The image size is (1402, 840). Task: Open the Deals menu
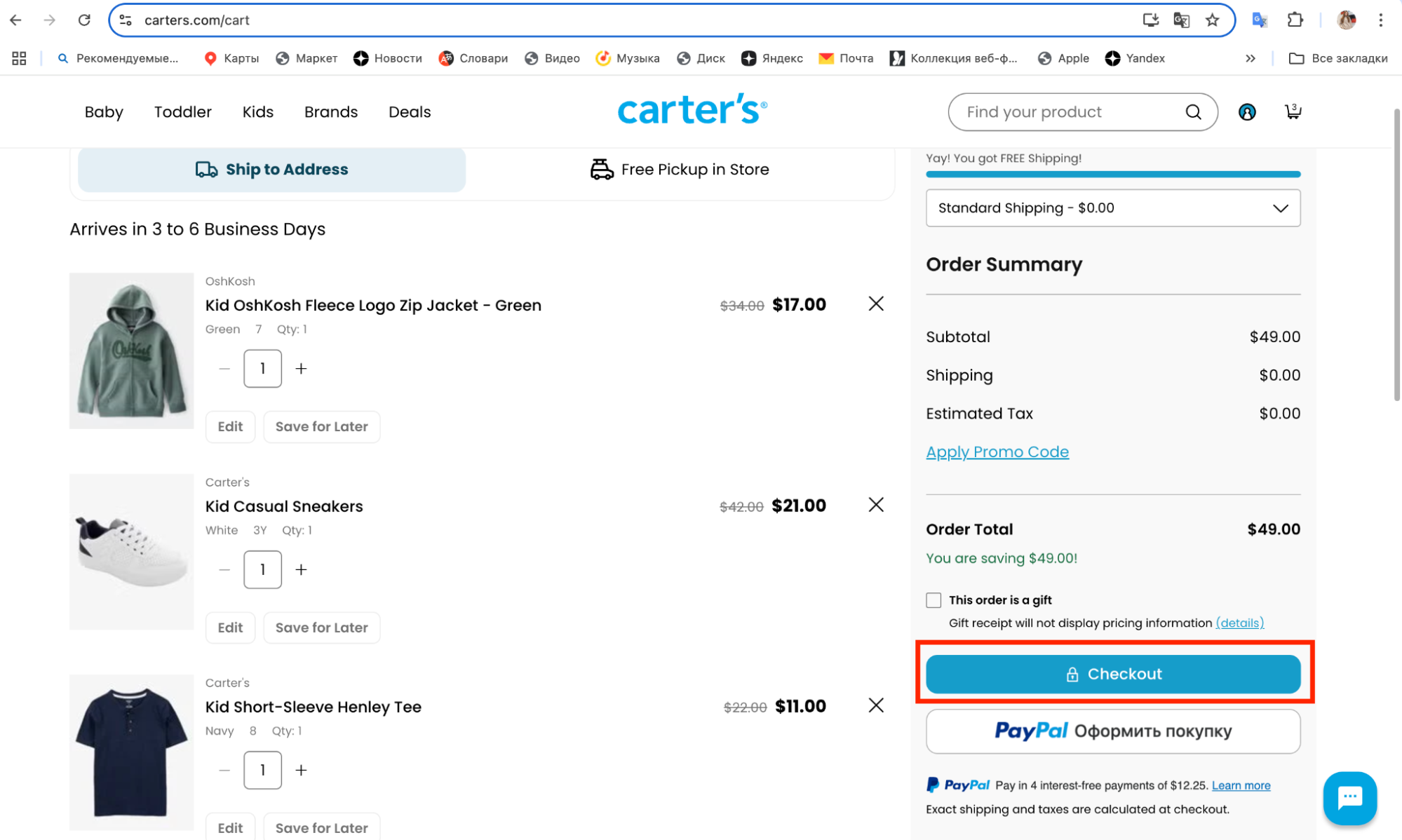coord(410,112)
